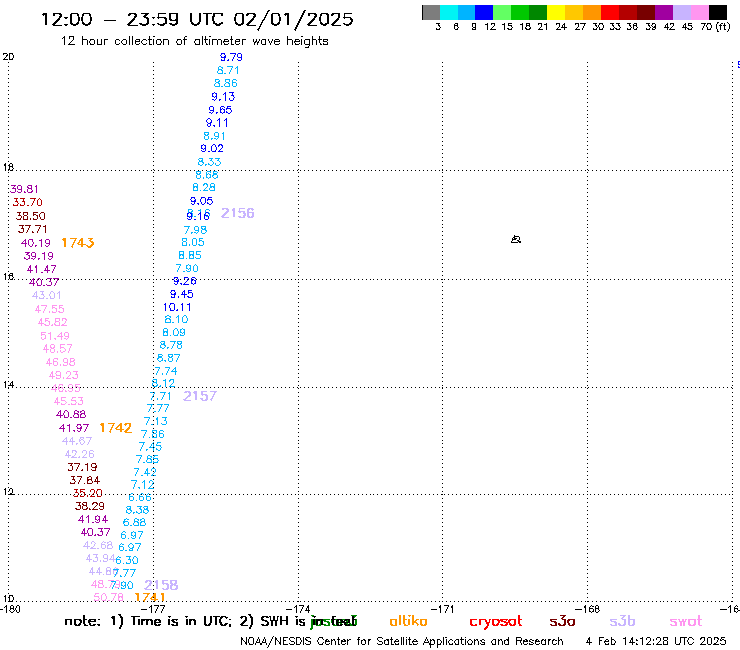Click the orange swatch in the color scale
Viewport: 740px width, 650px height.
(592, 12)
